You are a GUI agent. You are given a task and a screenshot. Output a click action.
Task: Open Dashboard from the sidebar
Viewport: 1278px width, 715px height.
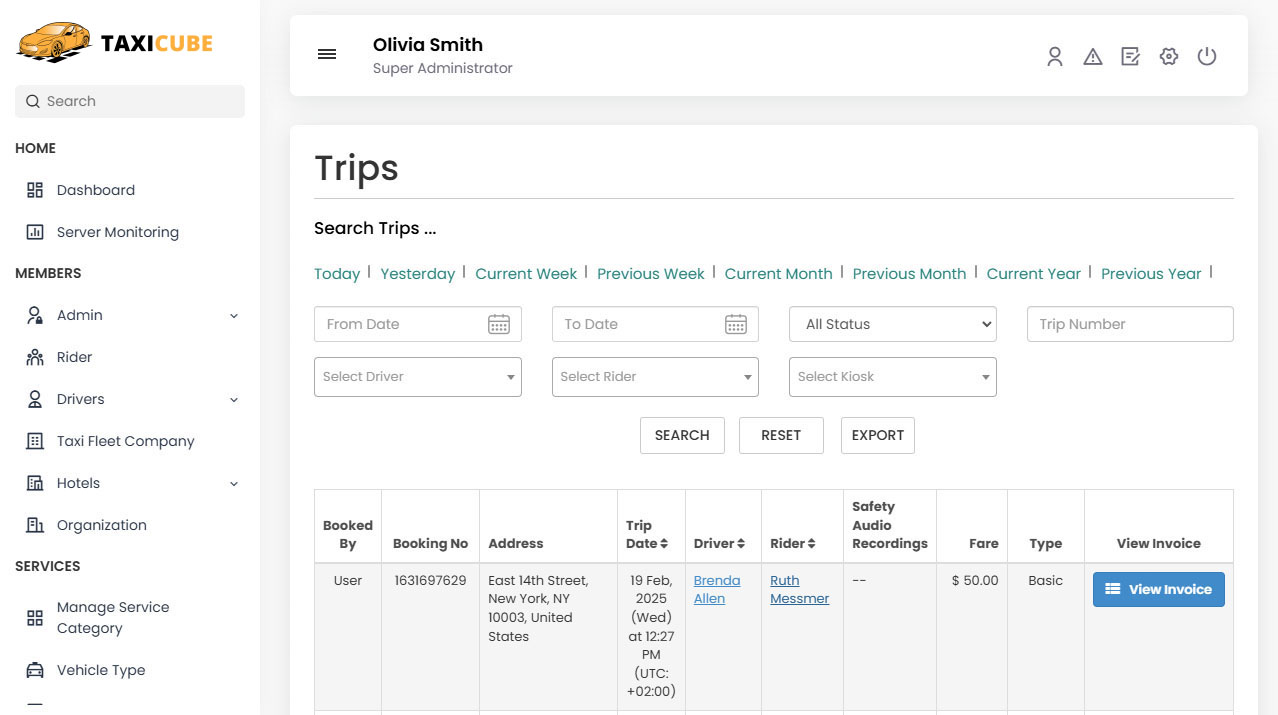(95, 190)
